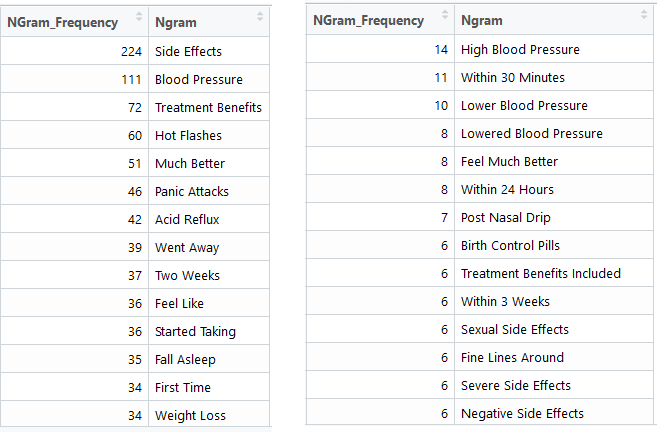Click the Birth Control Pills entry
This screenshot has height=432, width=657.
click(x=510, y=245)
